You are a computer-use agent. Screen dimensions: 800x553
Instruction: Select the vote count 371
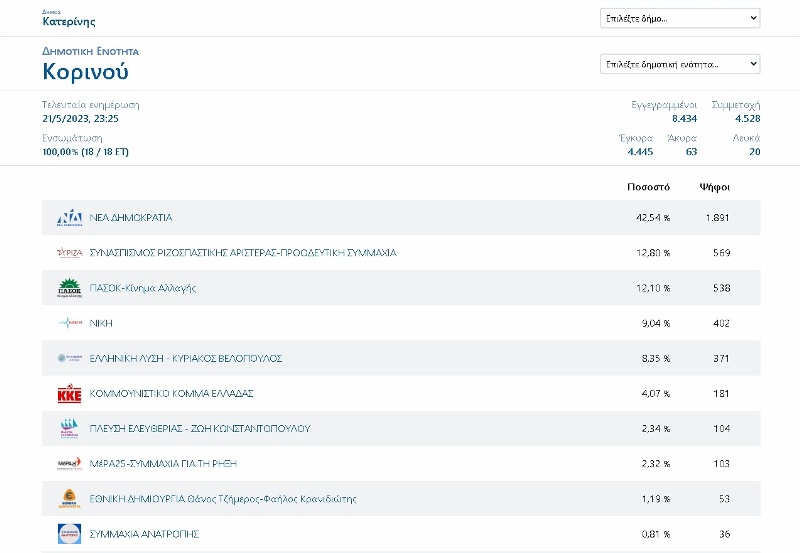pyautogui.click(x=721, y=359)
